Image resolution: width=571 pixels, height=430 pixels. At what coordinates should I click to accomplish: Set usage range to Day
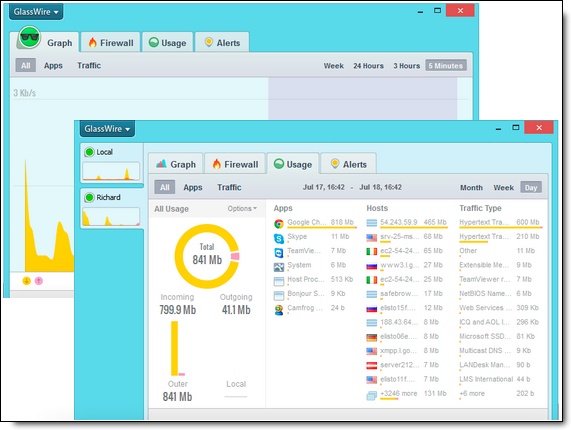click(531, 188)
